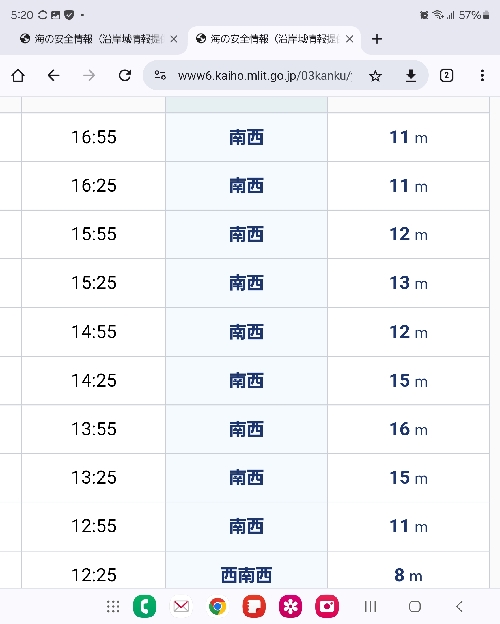Open Chrome three-dot menu
The width and height of the screenshot is (500, 624).
[482, 75]
